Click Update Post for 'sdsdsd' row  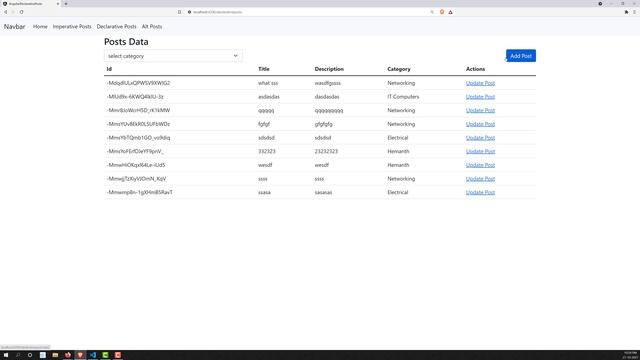pyautogui.click(x=480, y=138)
